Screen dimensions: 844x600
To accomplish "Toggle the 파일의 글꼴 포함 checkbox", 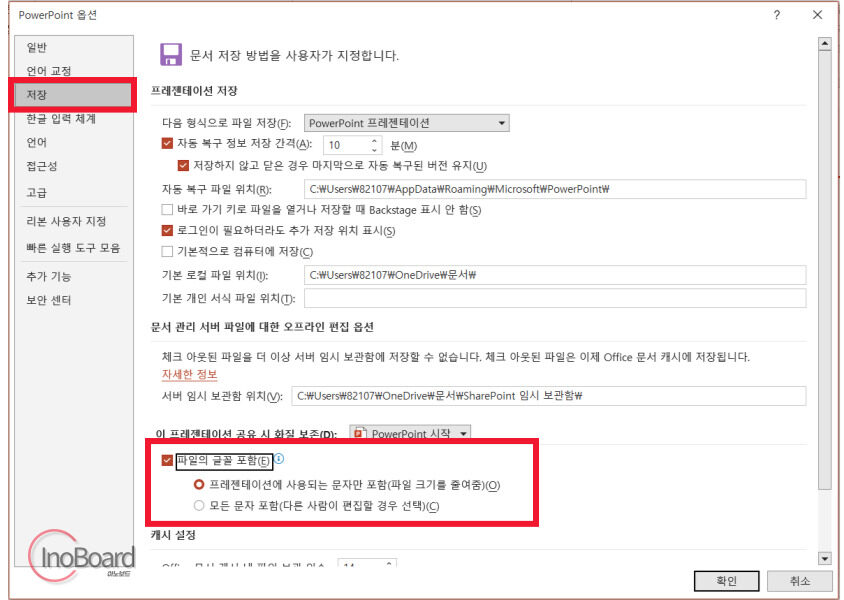I will (x=167, y=460).
